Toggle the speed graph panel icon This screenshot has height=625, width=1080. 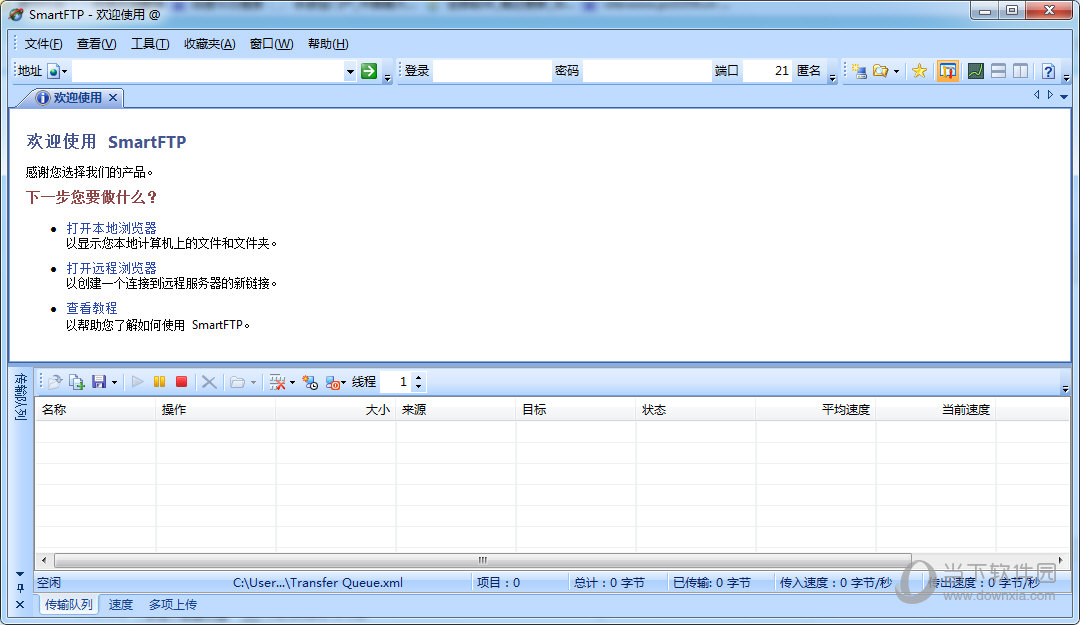pyautogui.click(x=975, y=71)
